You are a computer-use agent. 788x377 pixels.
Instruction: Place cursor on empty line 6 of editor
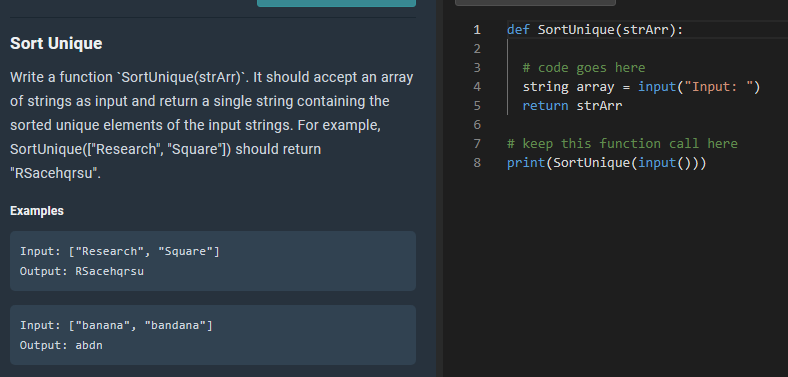(643, 125)
